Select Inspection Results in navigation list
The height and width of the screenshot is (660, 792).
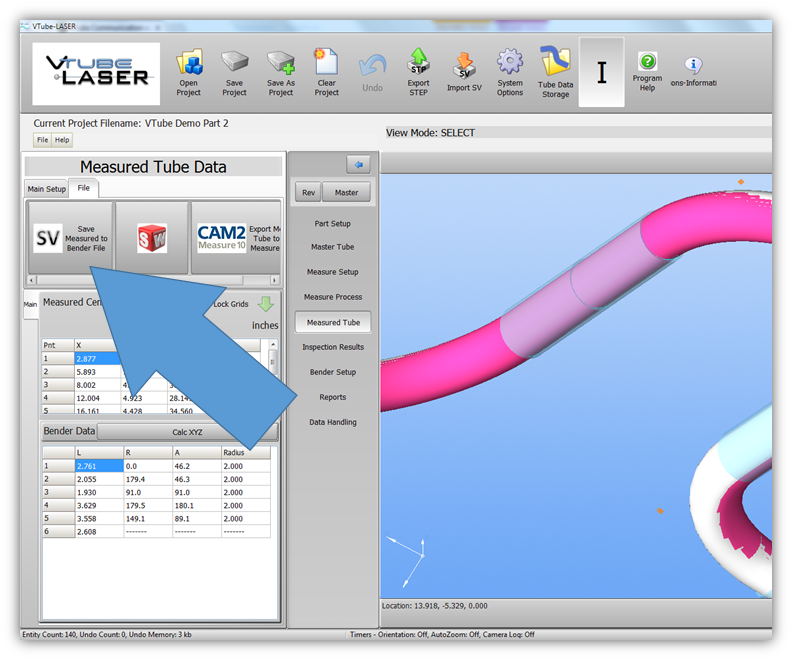[333, 347]
